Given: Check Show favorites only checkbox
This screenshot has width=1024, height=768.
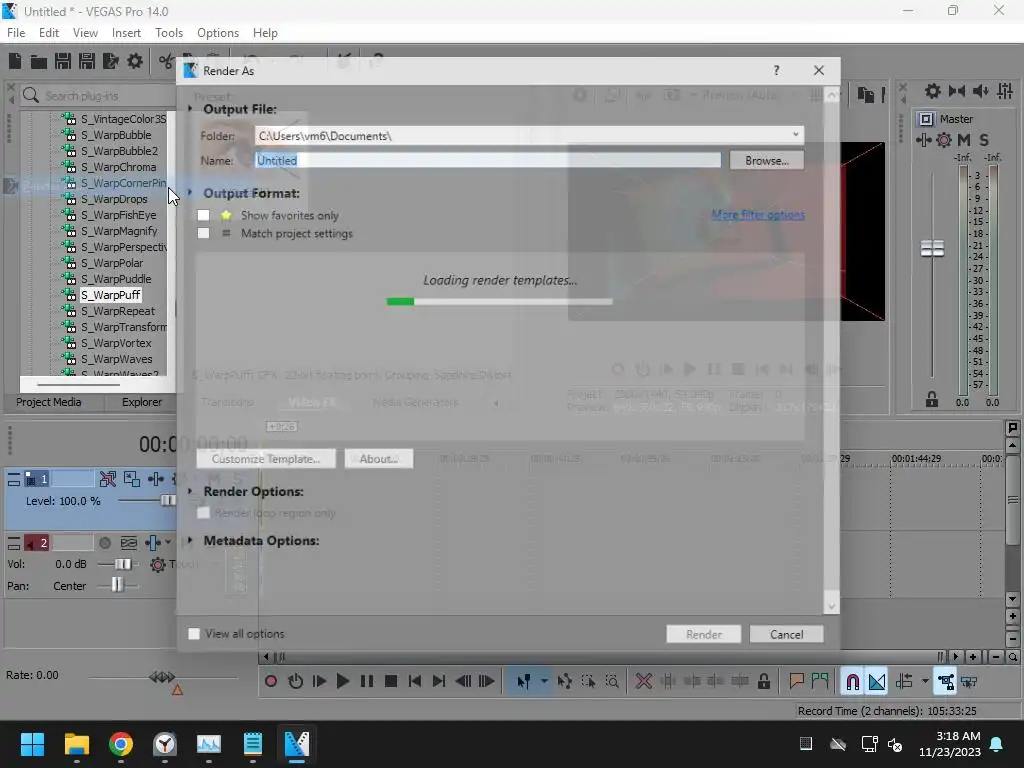Looking at the screenshot, I should 204,216.
